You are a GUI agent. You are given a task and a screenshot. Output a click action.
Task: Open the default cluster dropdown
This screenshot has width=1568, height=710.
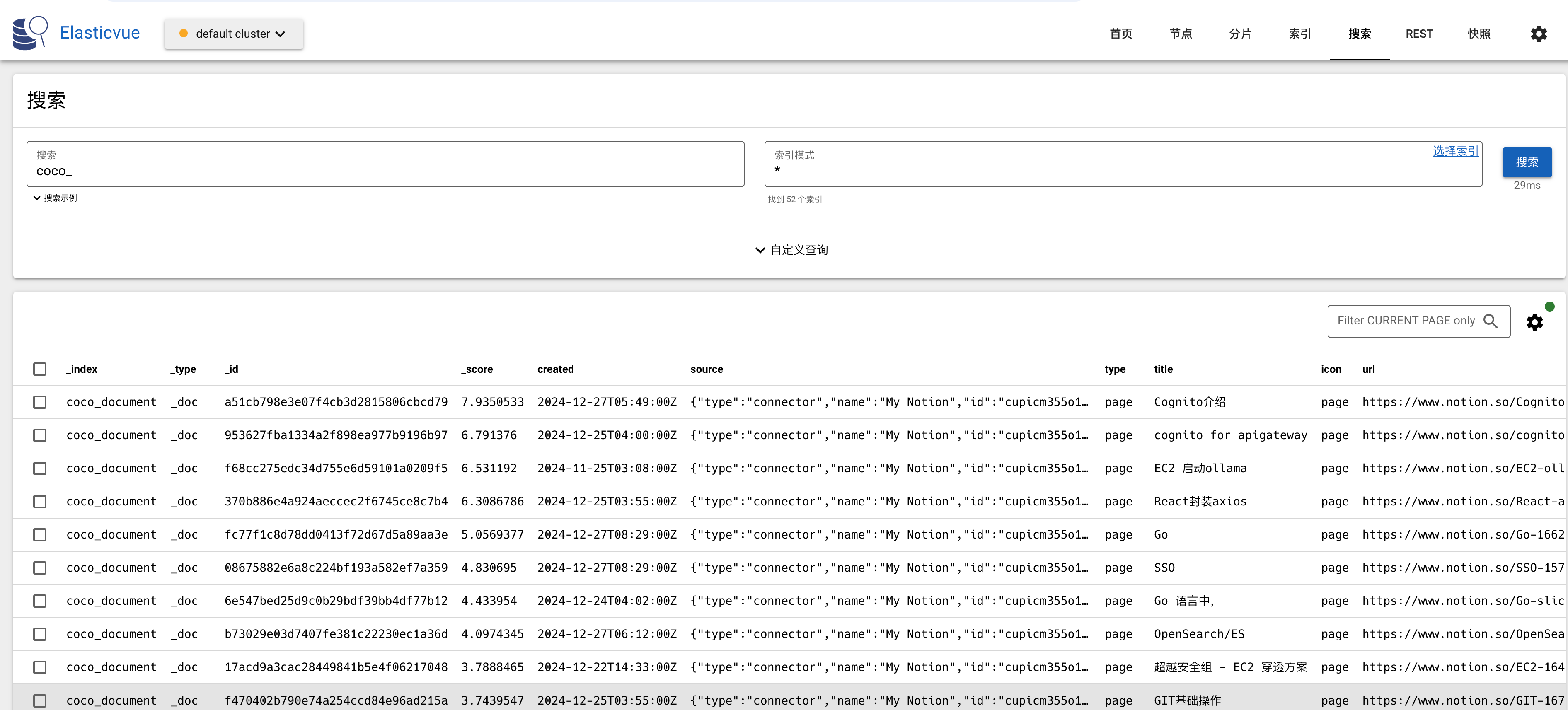click(234, 34)
